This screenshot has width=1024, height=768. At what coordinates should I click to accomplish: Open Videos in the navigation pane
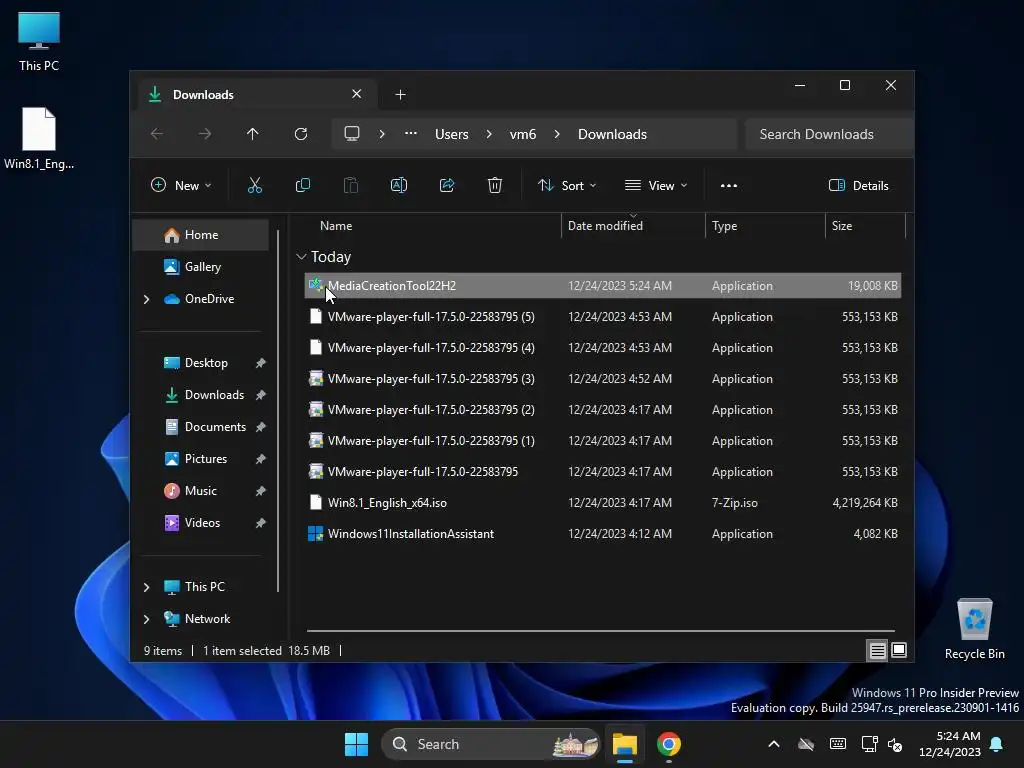point(204,523)
